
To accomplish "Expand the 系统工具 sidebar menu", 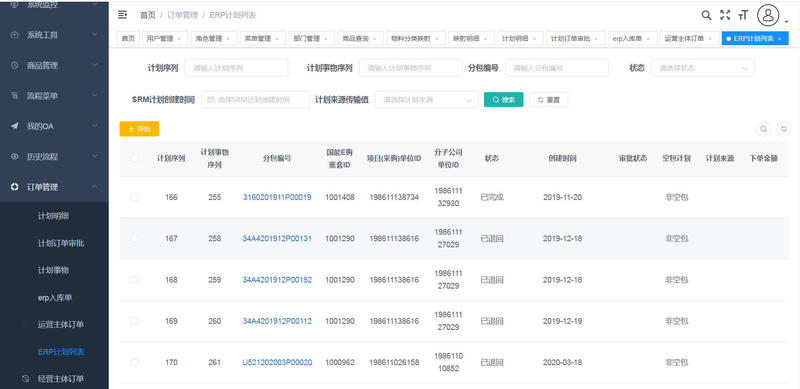I will pos(95,35).
